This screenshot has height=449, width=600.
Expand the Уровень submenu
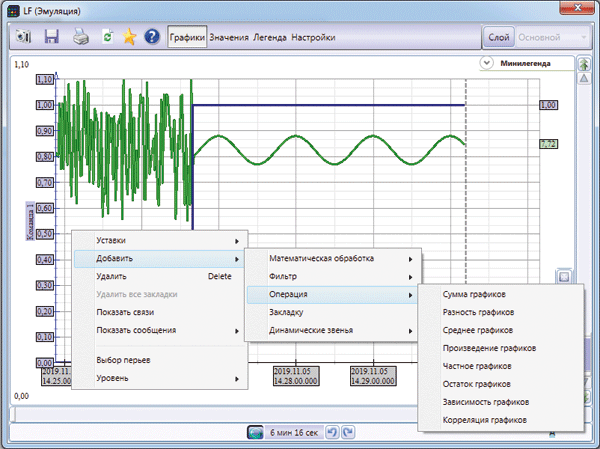pos(160,378)
